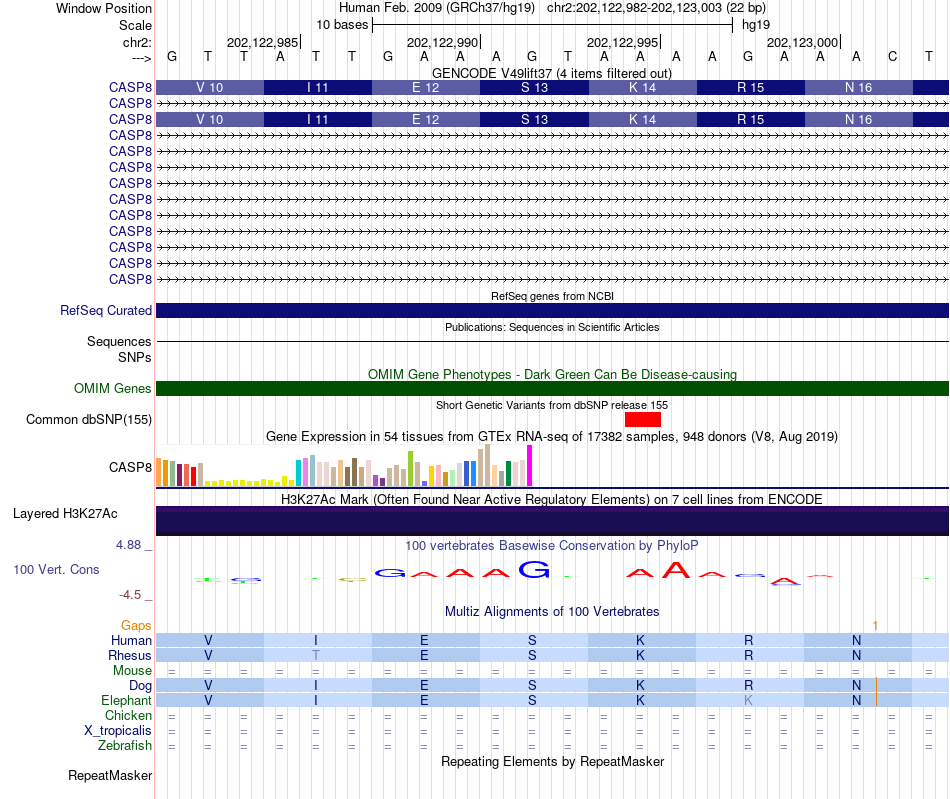Click the Gaps label in Multiz track

coord(136,625)
